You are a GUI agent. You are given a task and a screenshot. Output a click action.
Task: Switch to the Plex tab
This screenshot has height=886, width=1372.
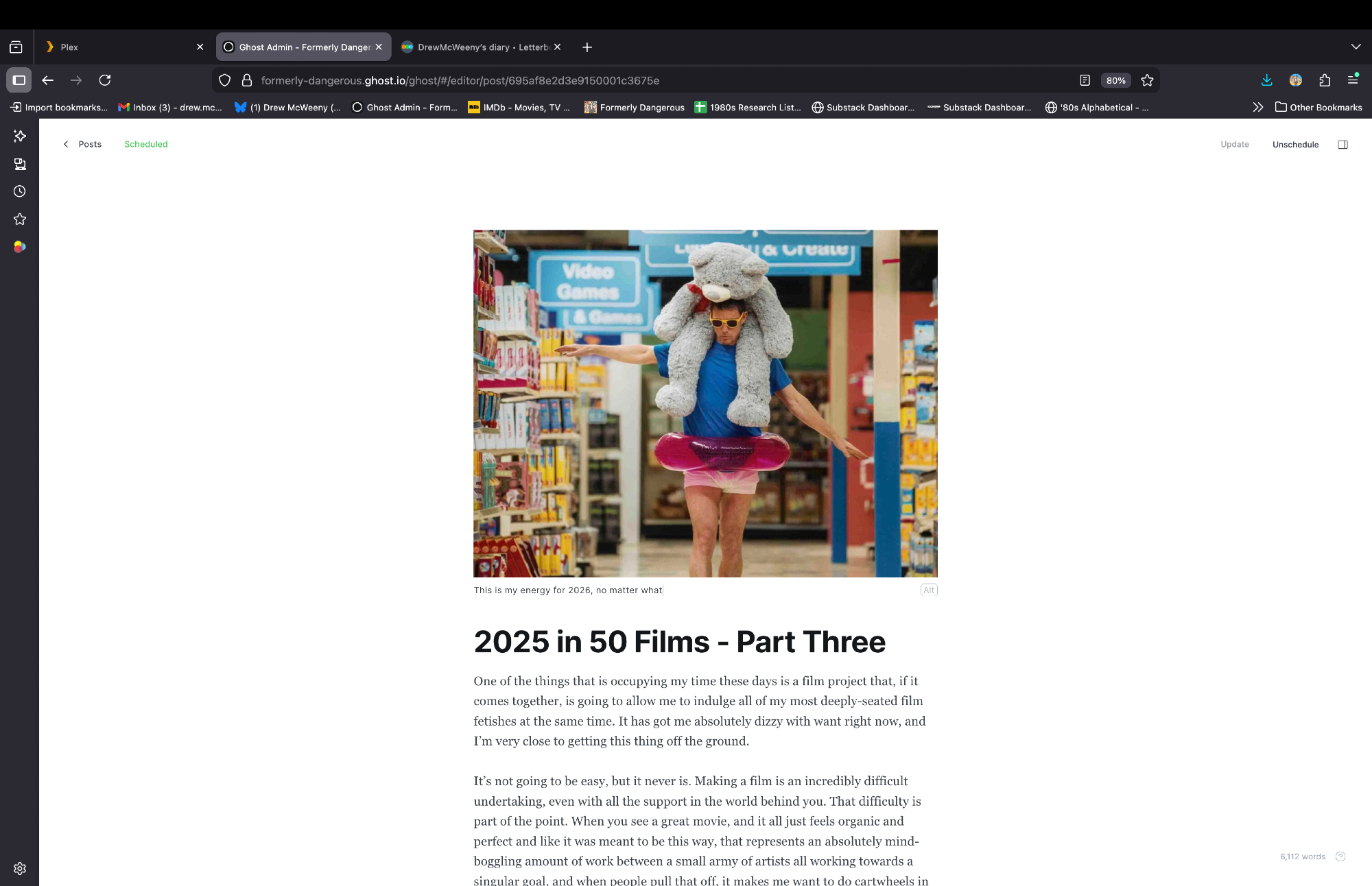tap(117, 47)
